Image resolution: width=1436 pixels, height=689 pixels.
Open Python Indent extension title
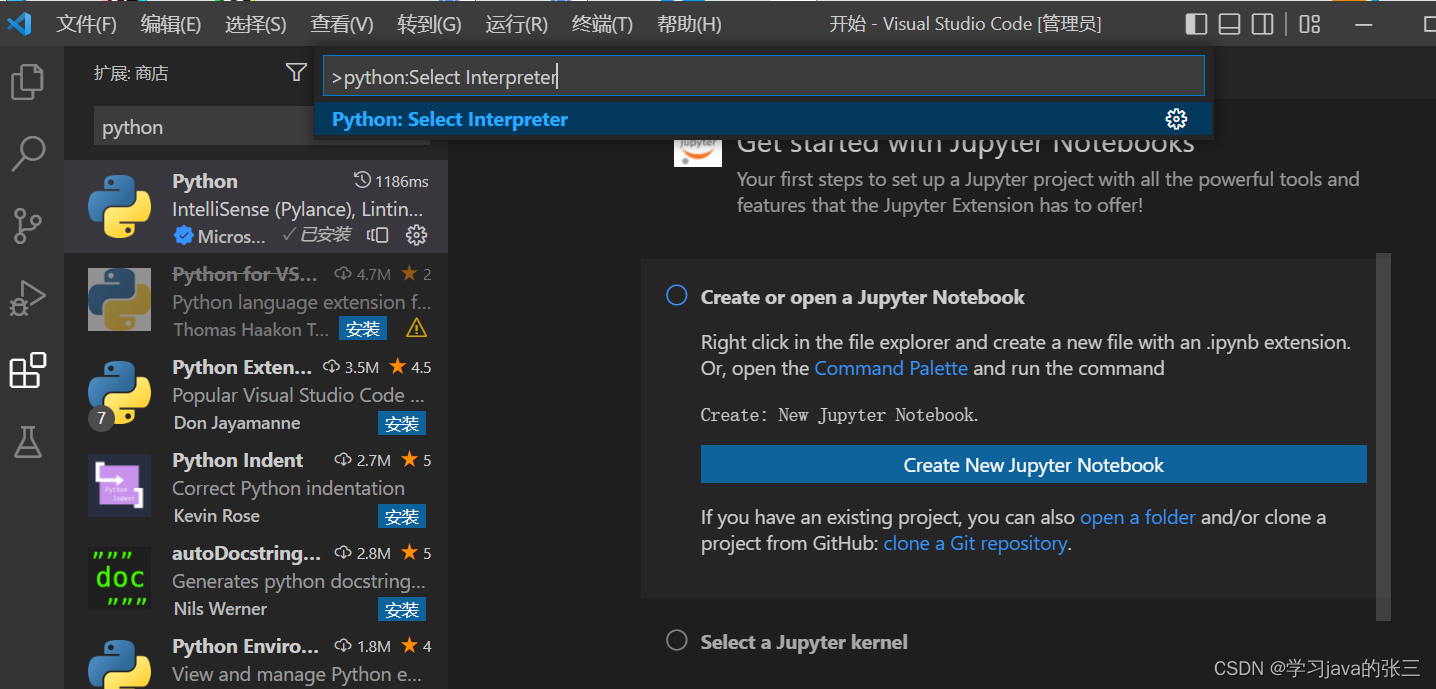tap(238, 460)
